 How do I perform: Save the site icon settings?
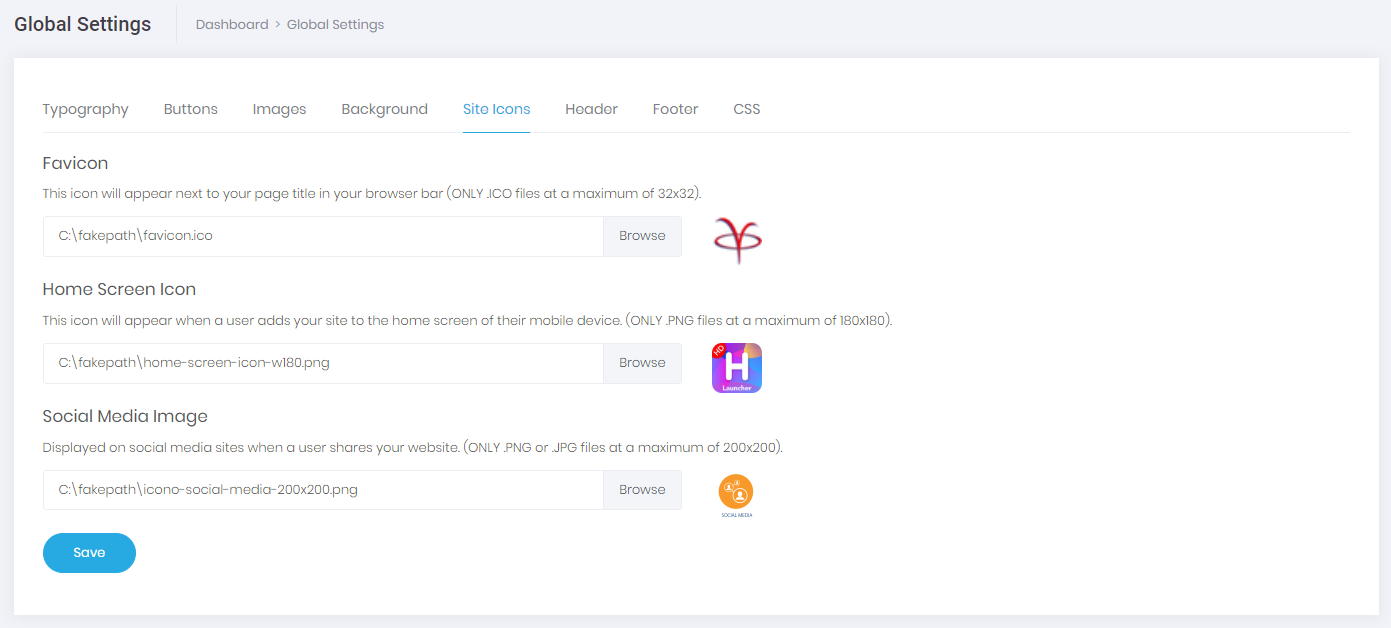click(89, 553)
